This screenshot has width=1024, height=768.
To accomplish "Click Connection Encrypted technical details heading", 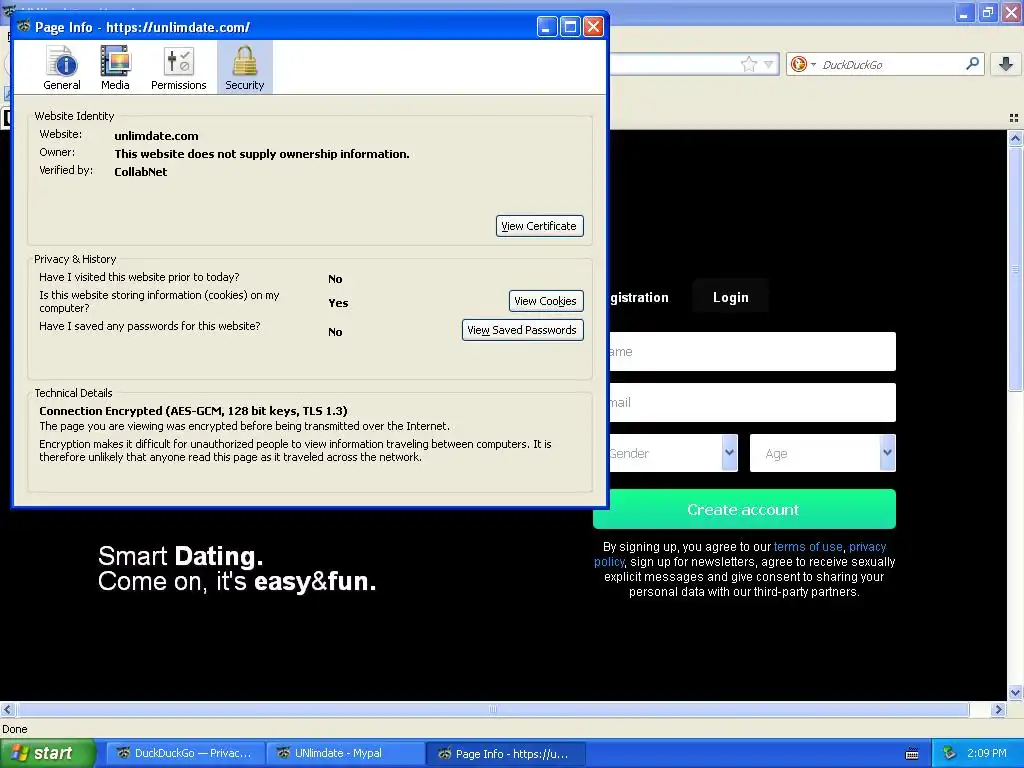I will pos(193,411).
